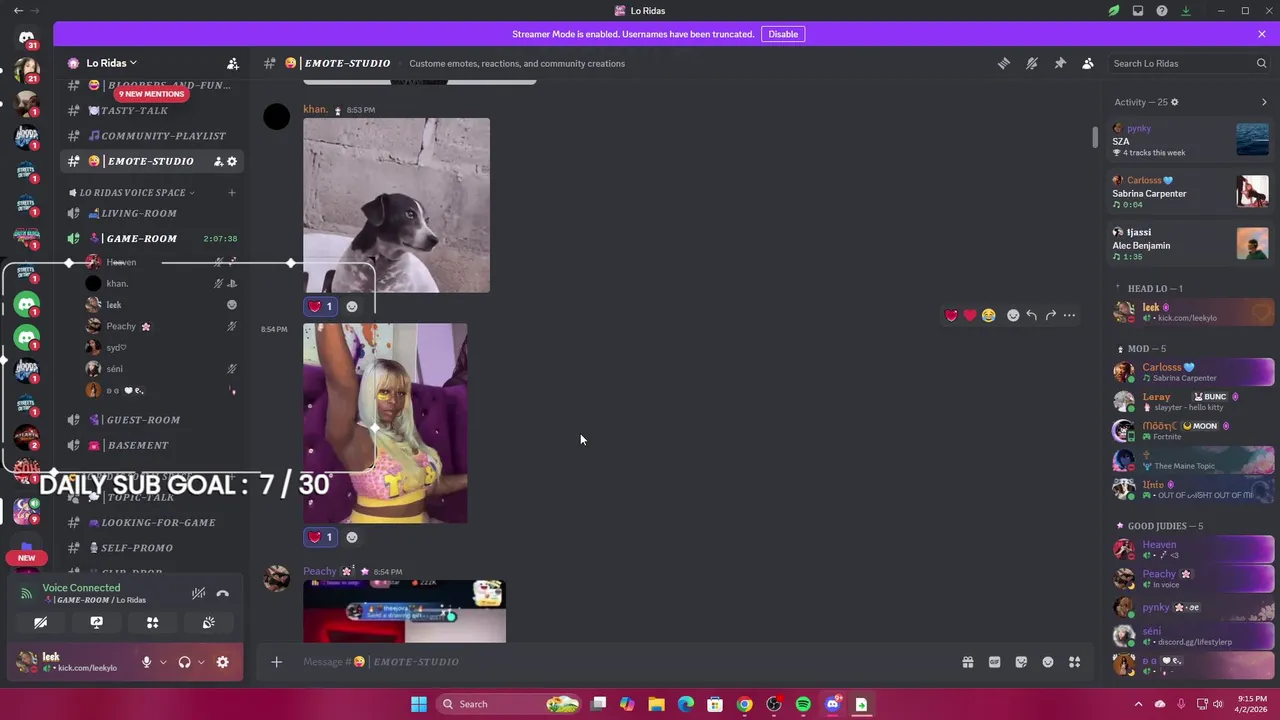
Task: Toggle camera in voice panel
Action: (x=40, y=622)
